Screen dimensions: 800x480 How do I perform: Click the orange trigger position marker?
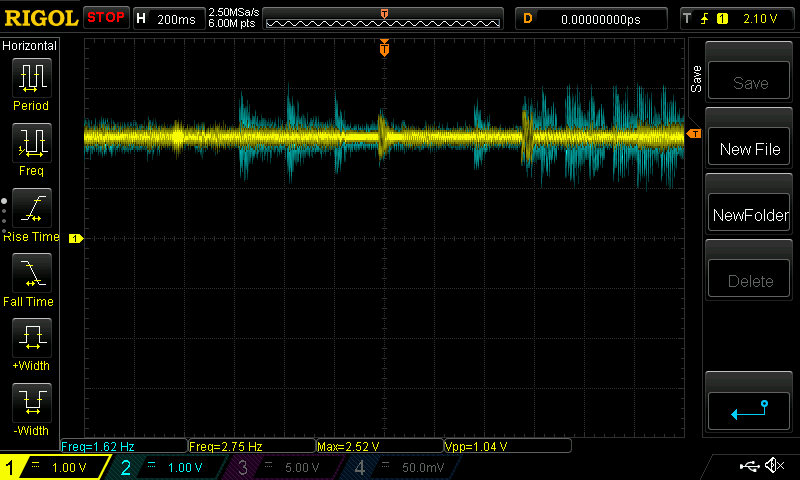point(384,48)
